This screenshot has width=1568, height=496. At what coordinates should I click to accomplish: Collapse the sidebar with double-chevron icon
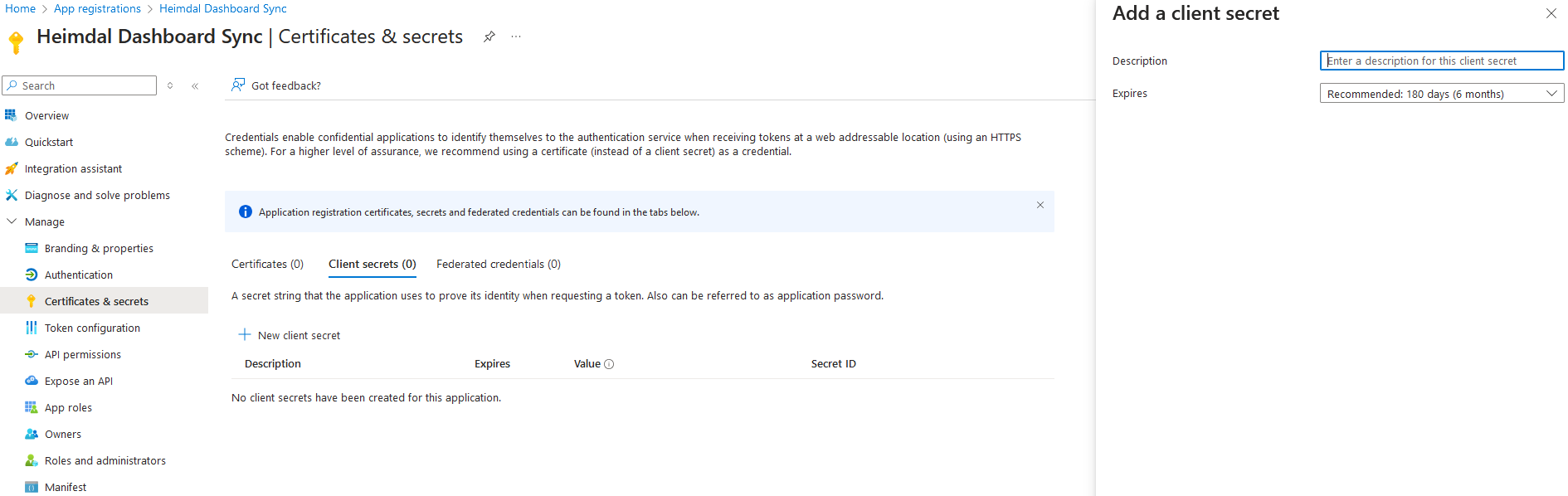(x=195, y=85)
